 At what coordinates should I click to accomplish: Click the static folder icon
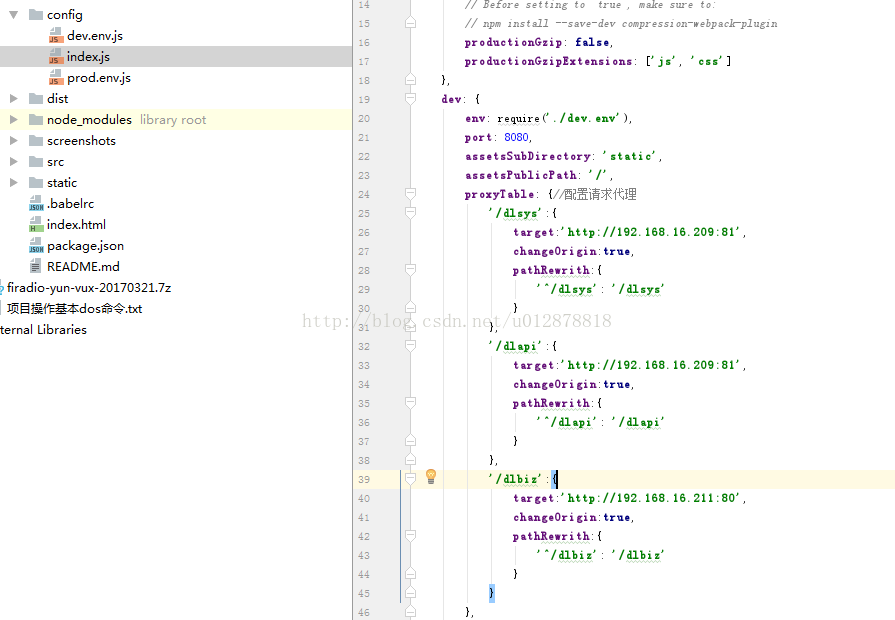(36, 183)
